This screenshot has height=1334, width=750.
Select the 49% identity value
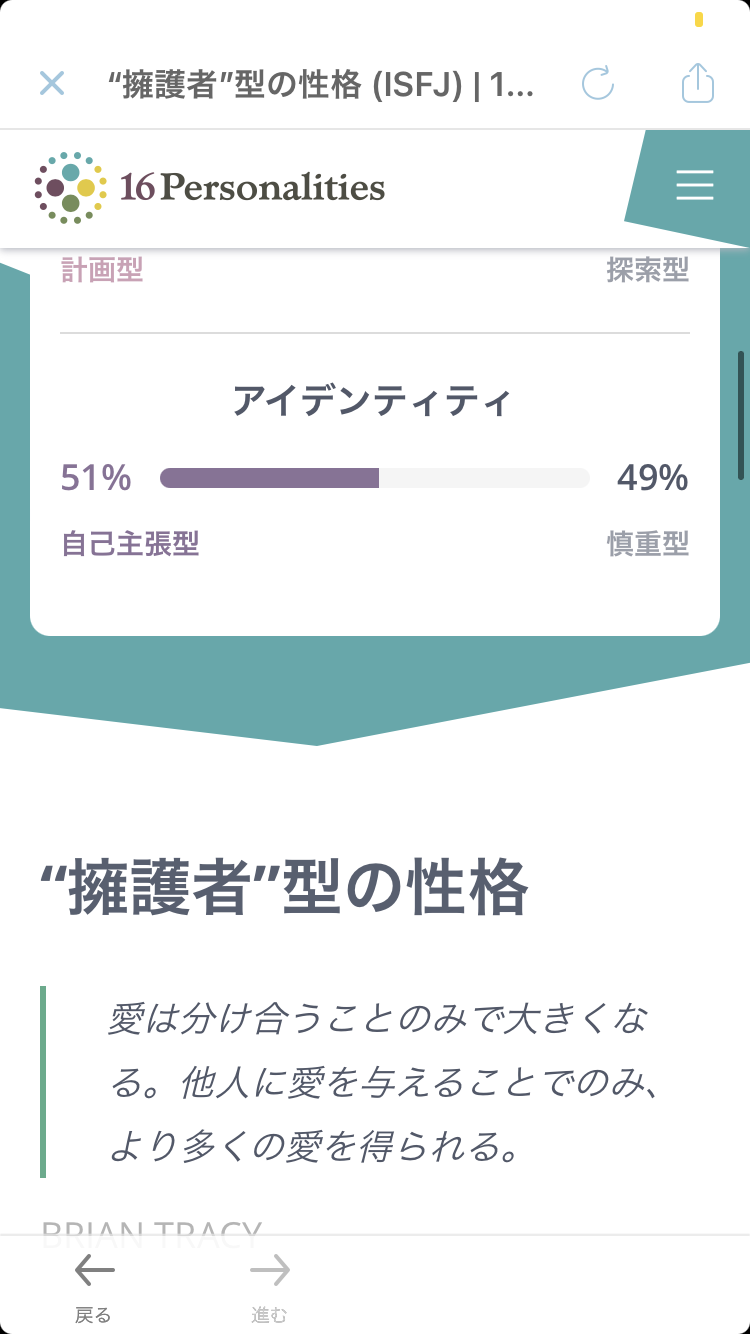coord(653,478)
